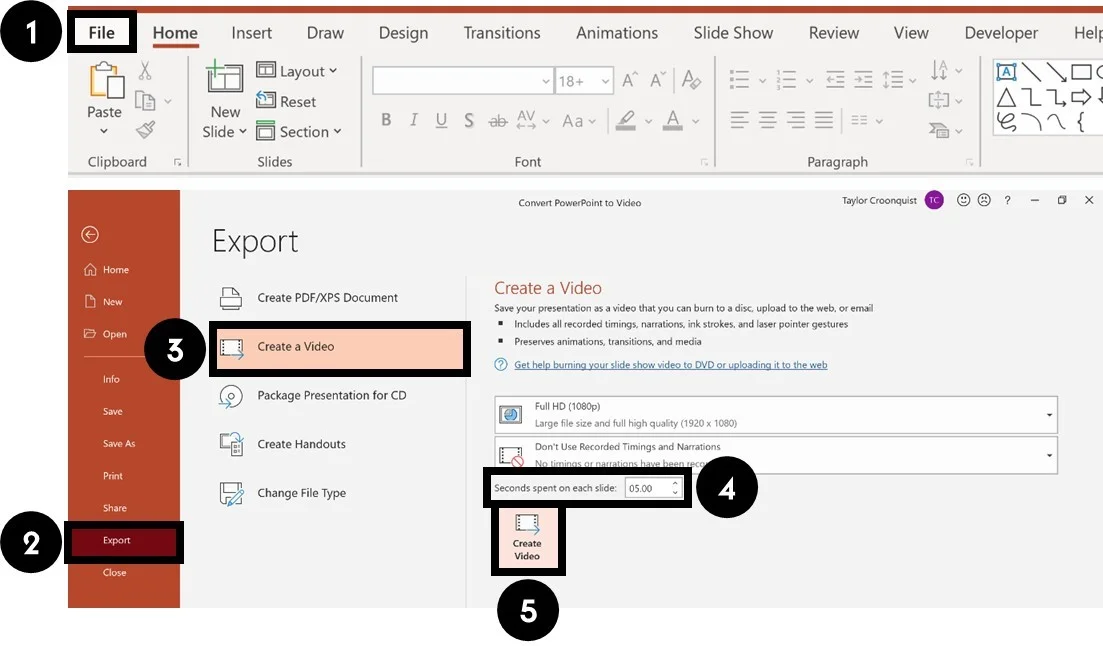
Task: Open Home in backstage sidebar
Action: tap(108, 270)
